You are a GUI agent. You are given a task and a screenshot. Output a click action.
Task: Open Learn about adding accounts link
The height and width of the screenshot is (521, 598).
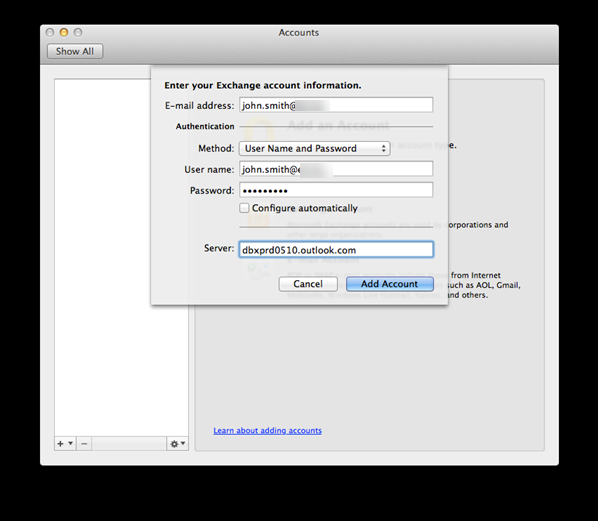coord(267,431)
